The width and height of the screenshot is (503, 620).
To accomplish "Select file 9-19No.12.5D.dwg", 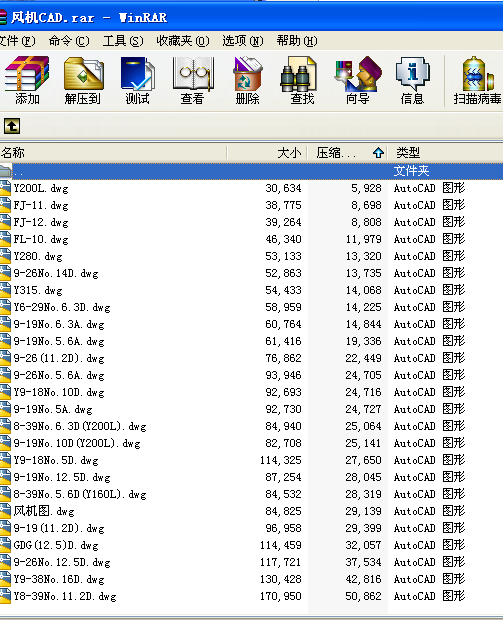I will 62,477.
